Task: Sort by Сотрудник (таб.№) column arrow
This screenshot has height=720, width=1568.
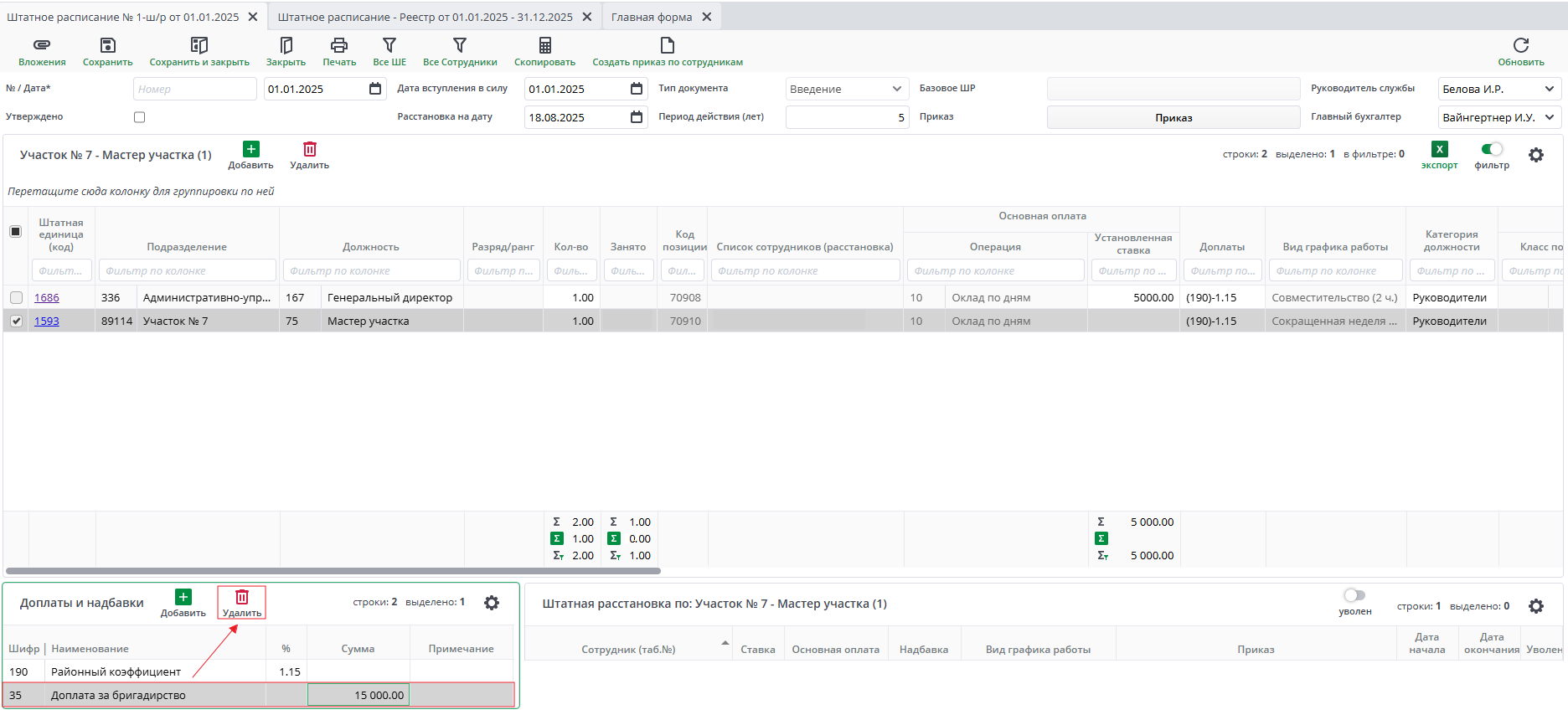Action: tap(725, 643)
